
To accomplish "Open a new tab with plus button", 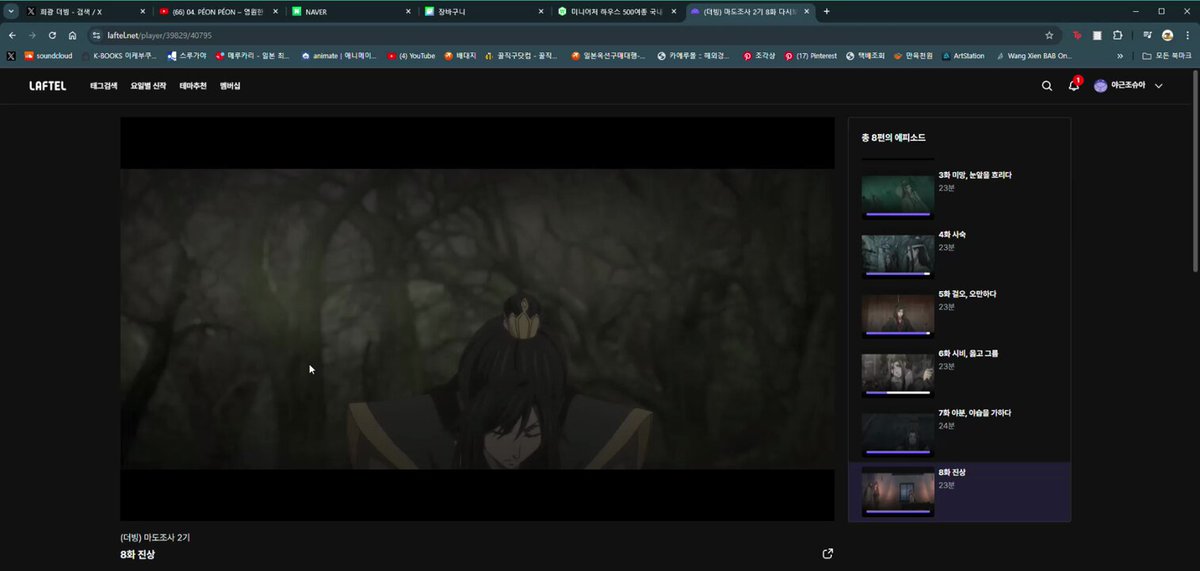I will pyautogui.click(x=826, y=11).
